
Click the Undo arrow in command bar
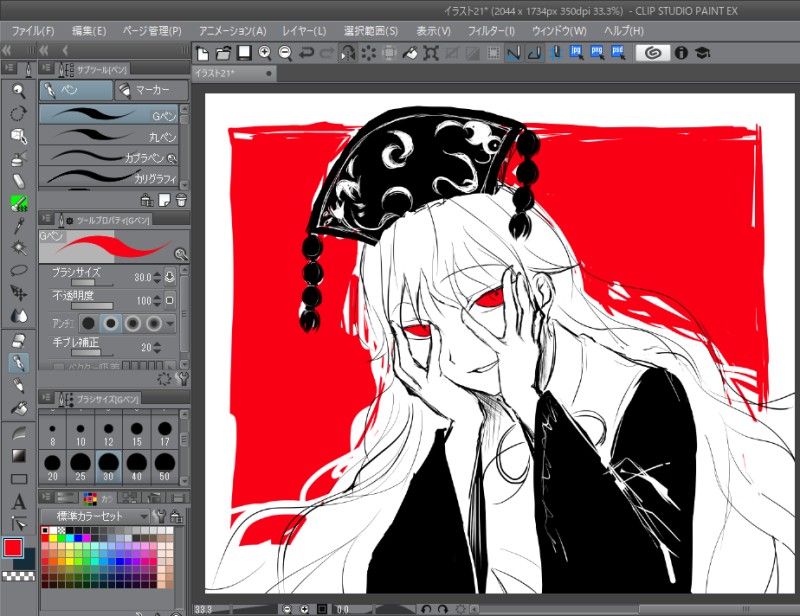point(306,53)
